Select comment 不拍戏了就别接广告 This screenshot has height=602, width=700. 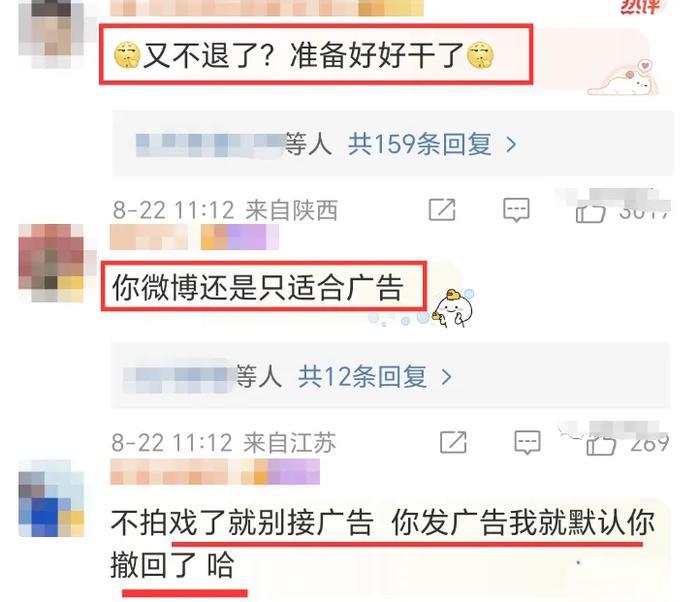tap(383, 543)
